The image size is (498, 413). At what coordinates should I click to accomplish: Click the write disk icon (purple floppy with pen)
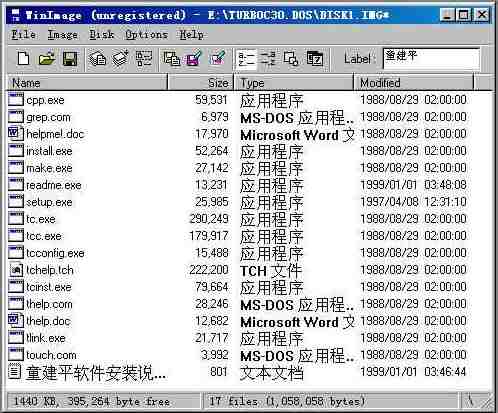pyautogui.click(x=194, y=59)
